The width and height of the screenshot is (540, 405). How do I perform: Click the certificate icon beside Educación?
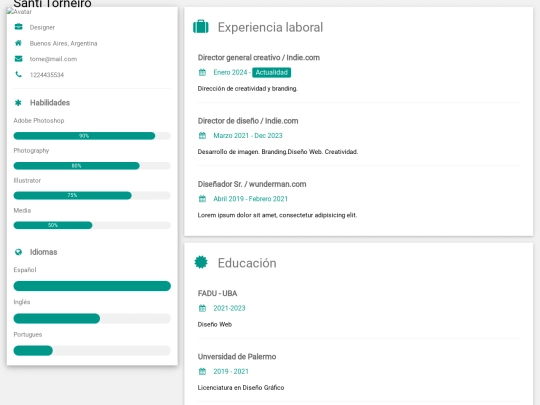tap(201, 262)
